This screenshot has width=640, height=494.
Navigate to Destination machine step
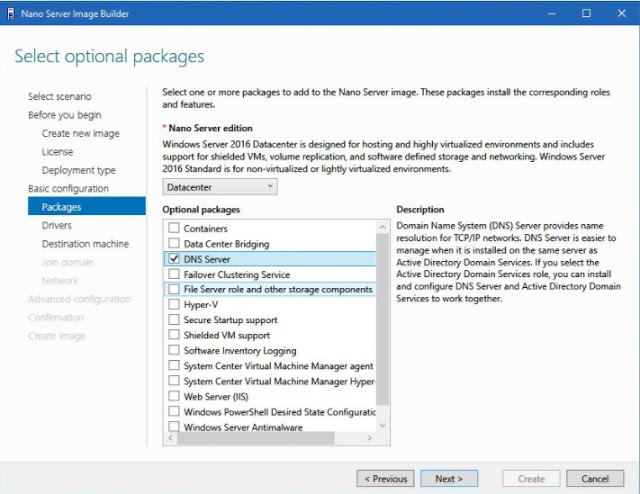pos(85,244)
